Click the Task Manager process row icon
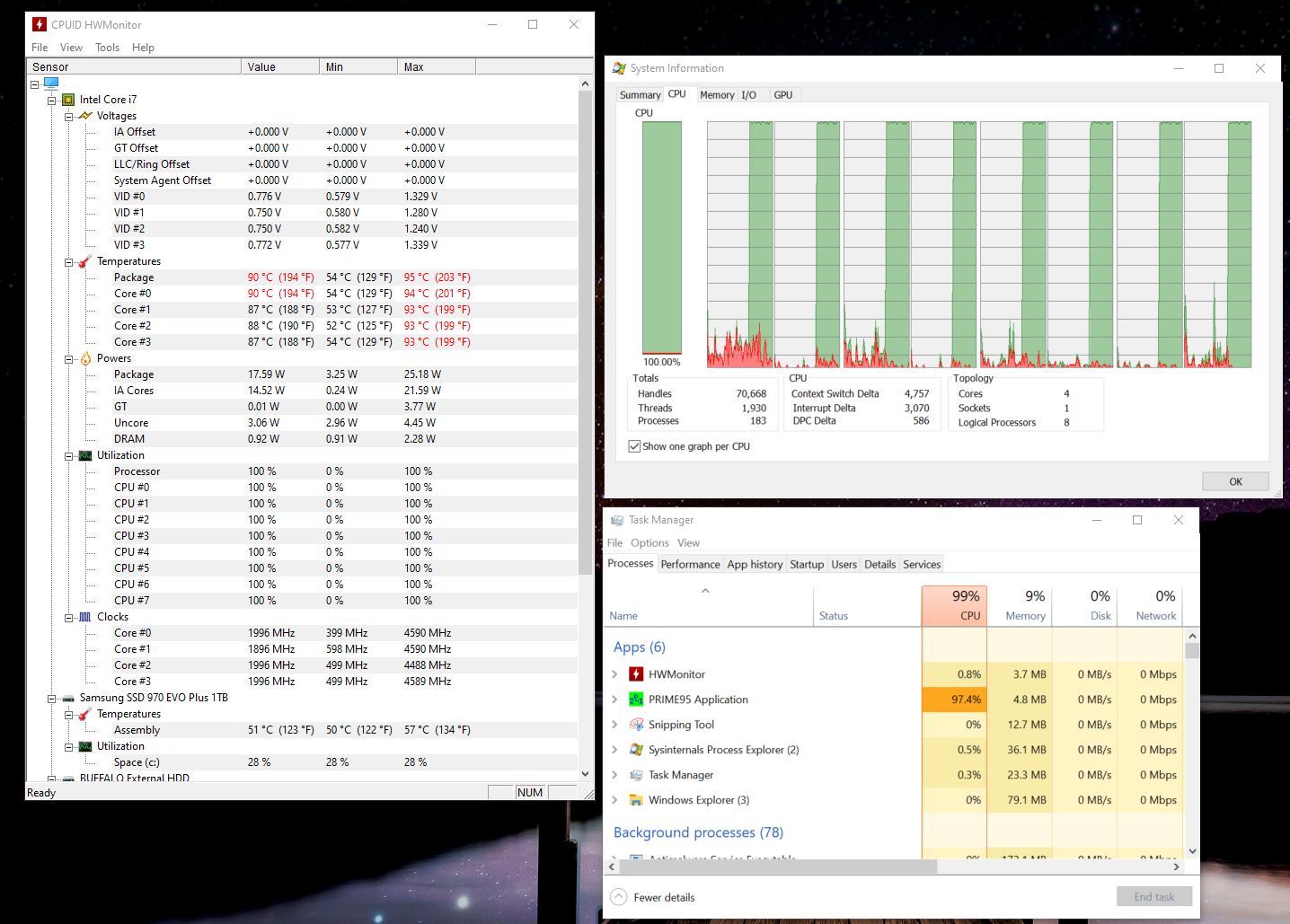The image size is (1290, 924). 636,775
